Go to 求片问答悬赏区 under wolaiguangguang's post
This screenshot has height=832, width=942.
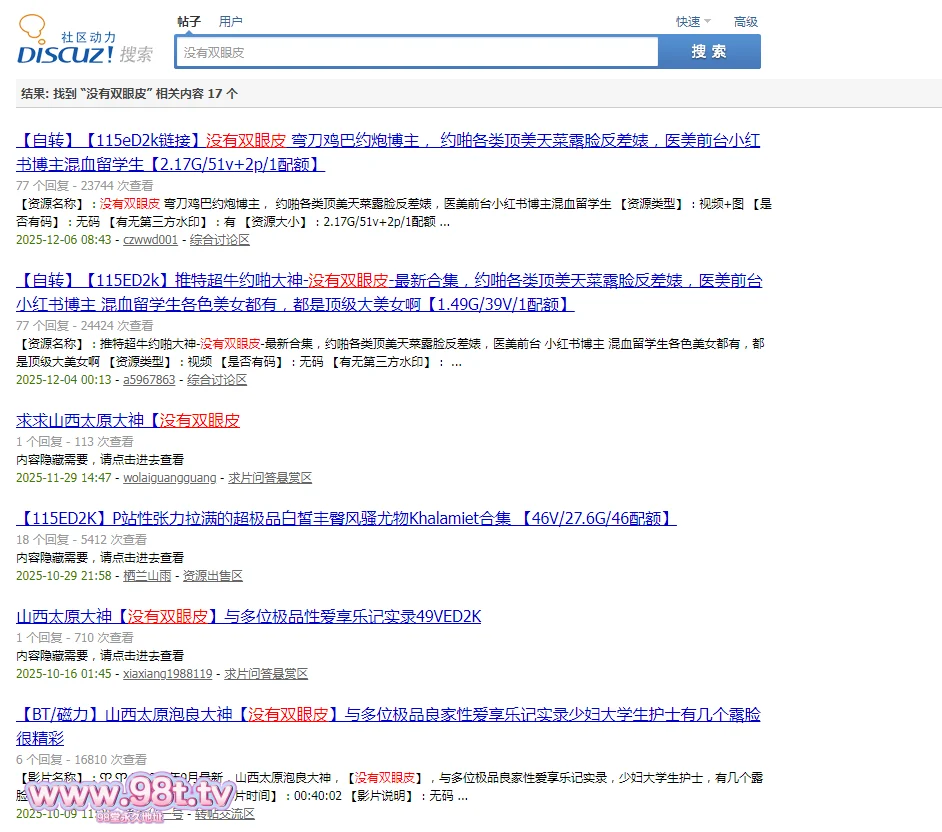click(x=270, y=478)
